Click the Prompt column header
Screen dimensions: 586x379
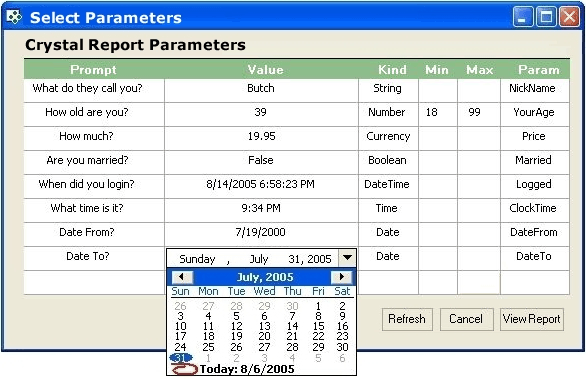[94, 70]
